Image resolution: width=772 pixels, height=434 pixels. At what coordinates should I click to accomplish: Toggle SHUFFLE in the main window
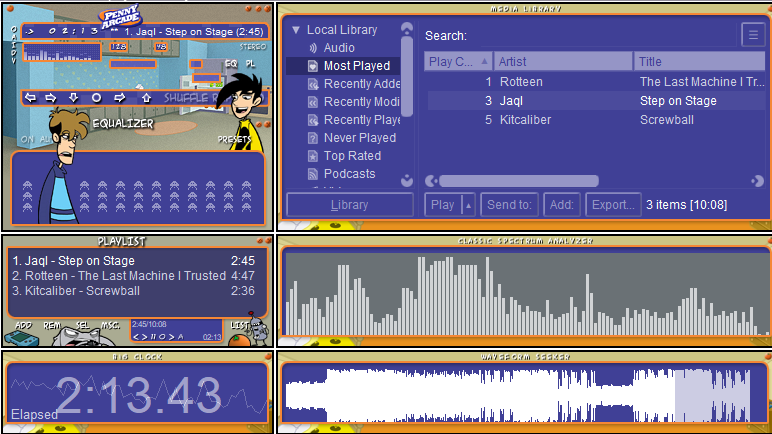click(x=186, y=98)
